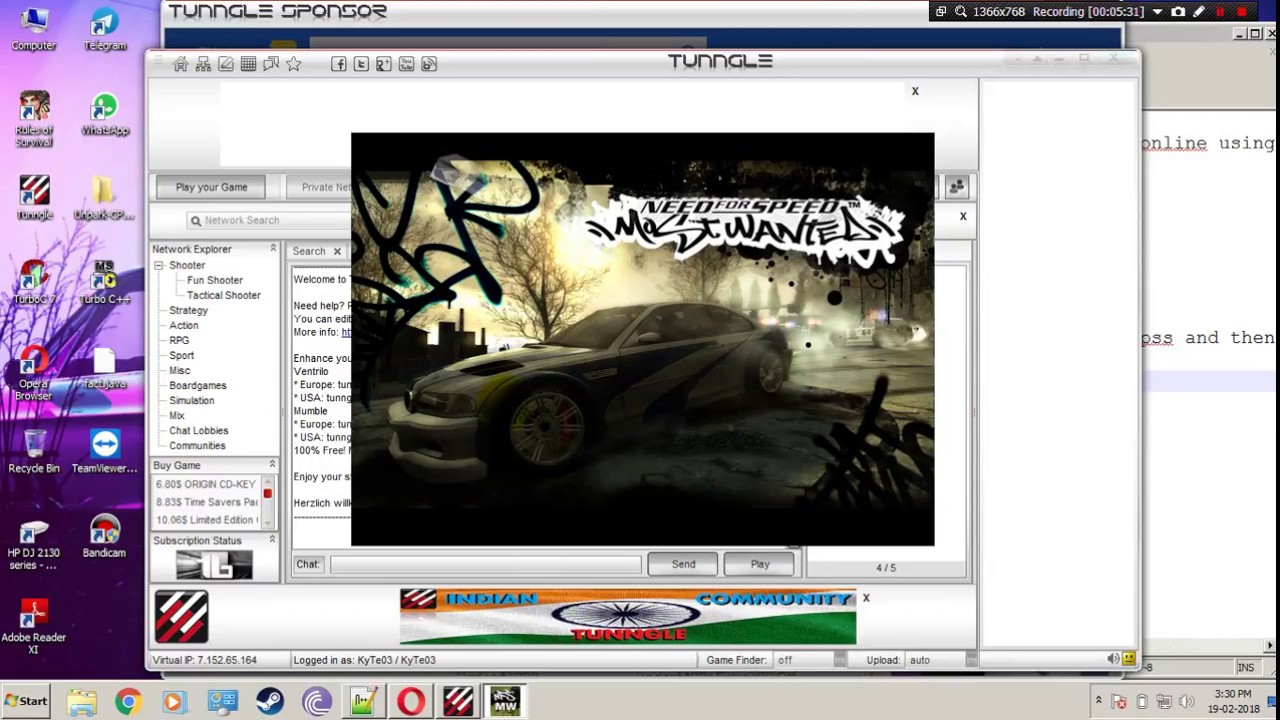
Task: Click the 6.80$ ORIGIN CD-KEY offer
Action: click(206, 484)
